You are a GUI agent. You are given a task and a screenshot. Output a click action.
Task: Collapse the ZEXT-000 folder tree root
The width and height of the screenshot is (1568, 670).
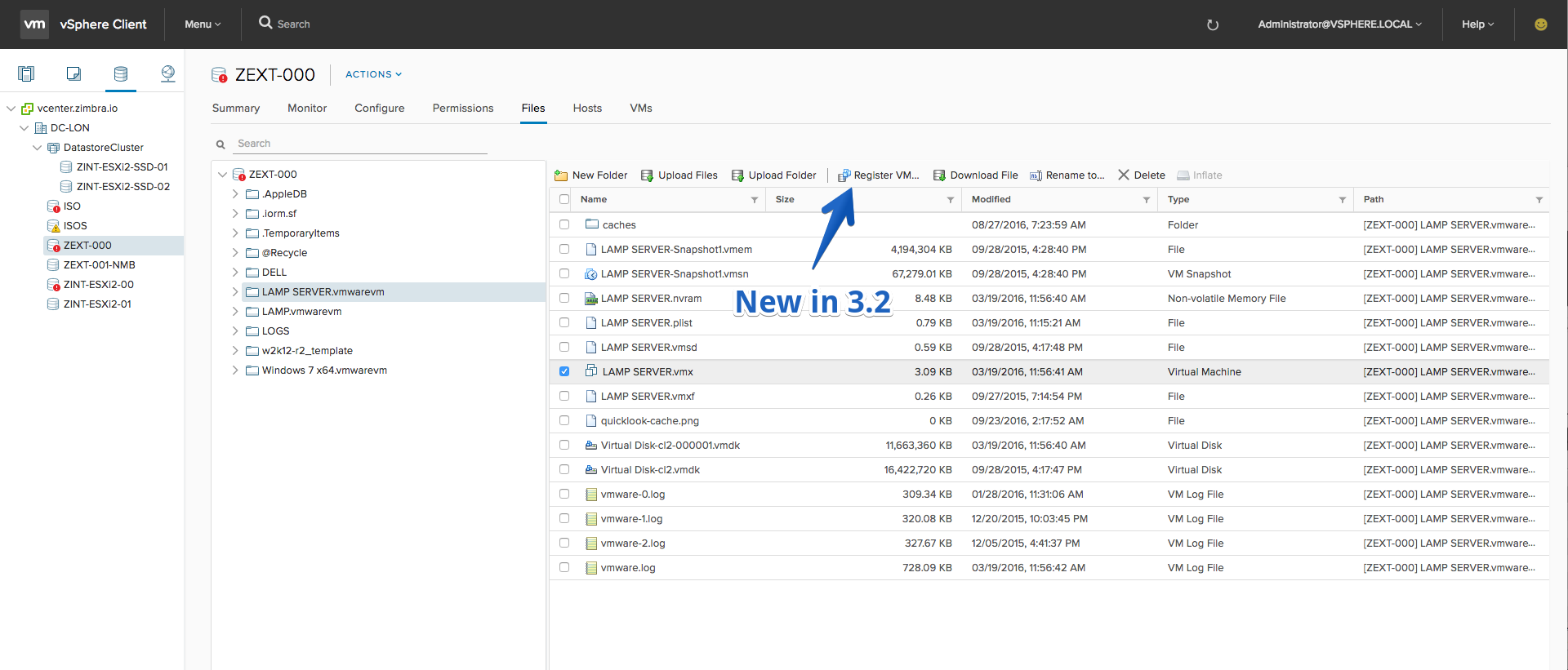[222, 175]
